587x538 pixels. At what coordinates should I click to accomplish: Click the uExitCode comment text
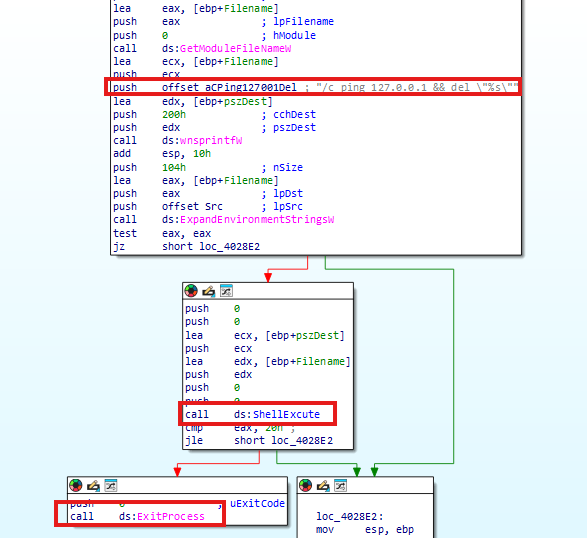[257, 504]
